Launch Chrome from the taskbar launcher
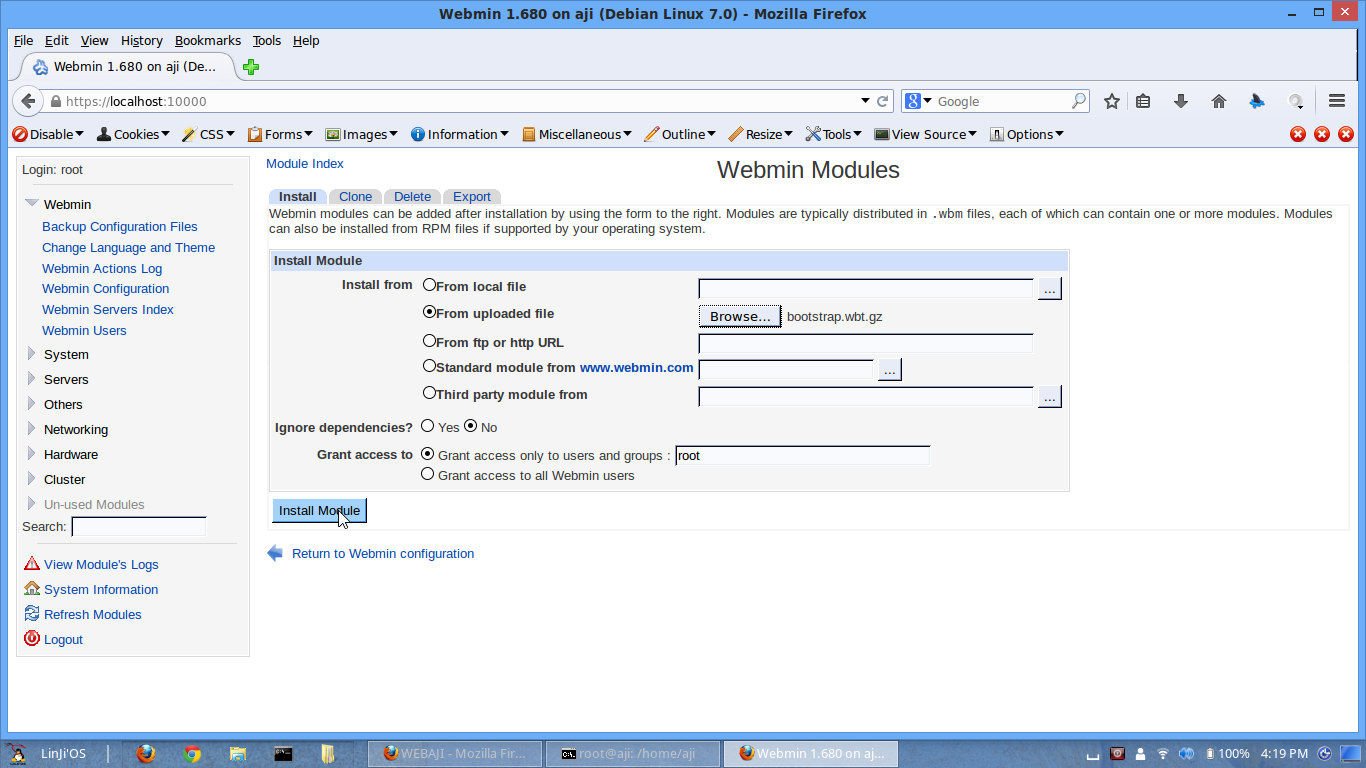1366x768 pixels. [x=193, y=753]
